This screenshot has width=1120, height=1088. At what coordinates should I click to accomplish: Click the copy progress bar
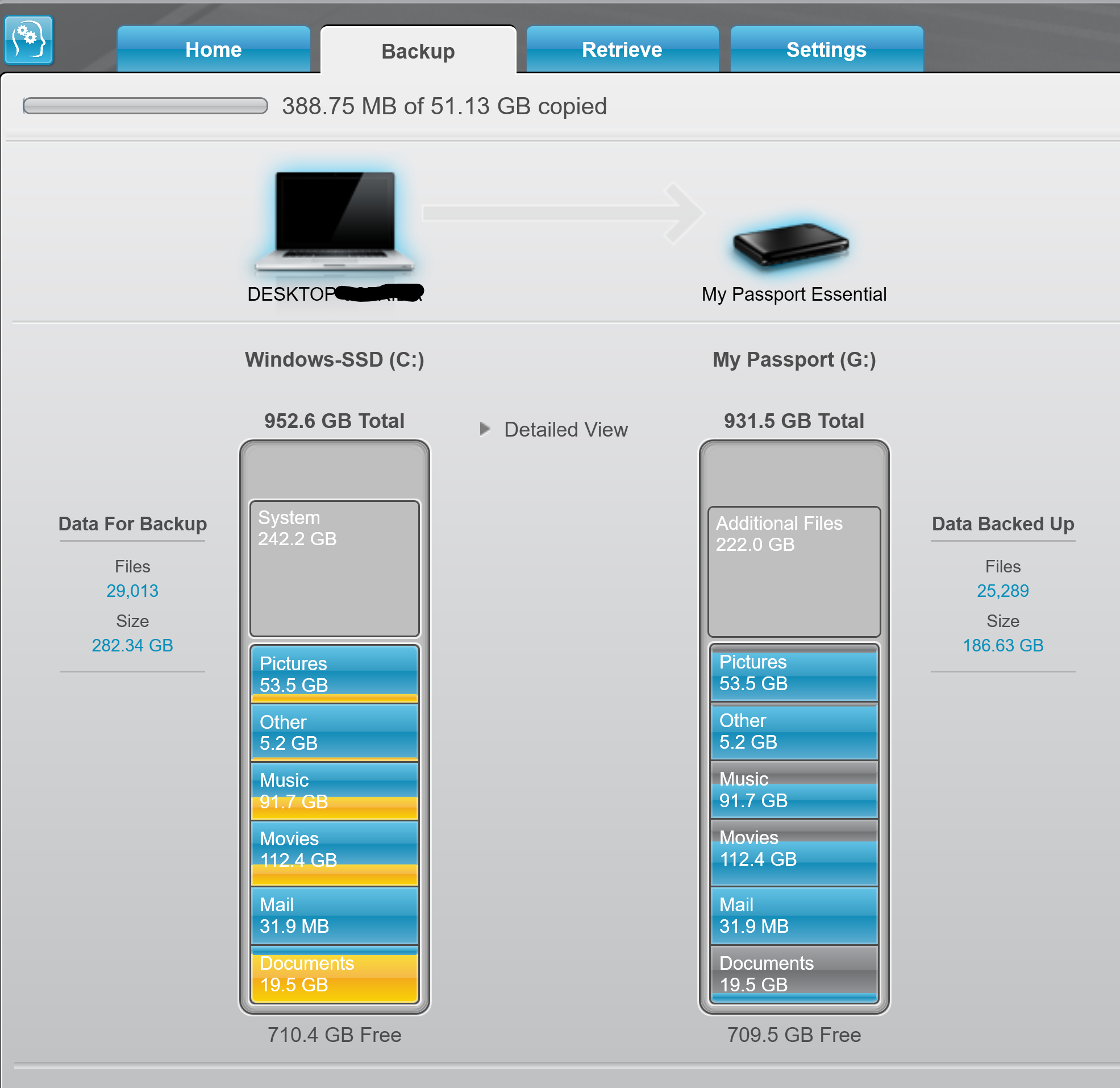(x=145, y=106)
